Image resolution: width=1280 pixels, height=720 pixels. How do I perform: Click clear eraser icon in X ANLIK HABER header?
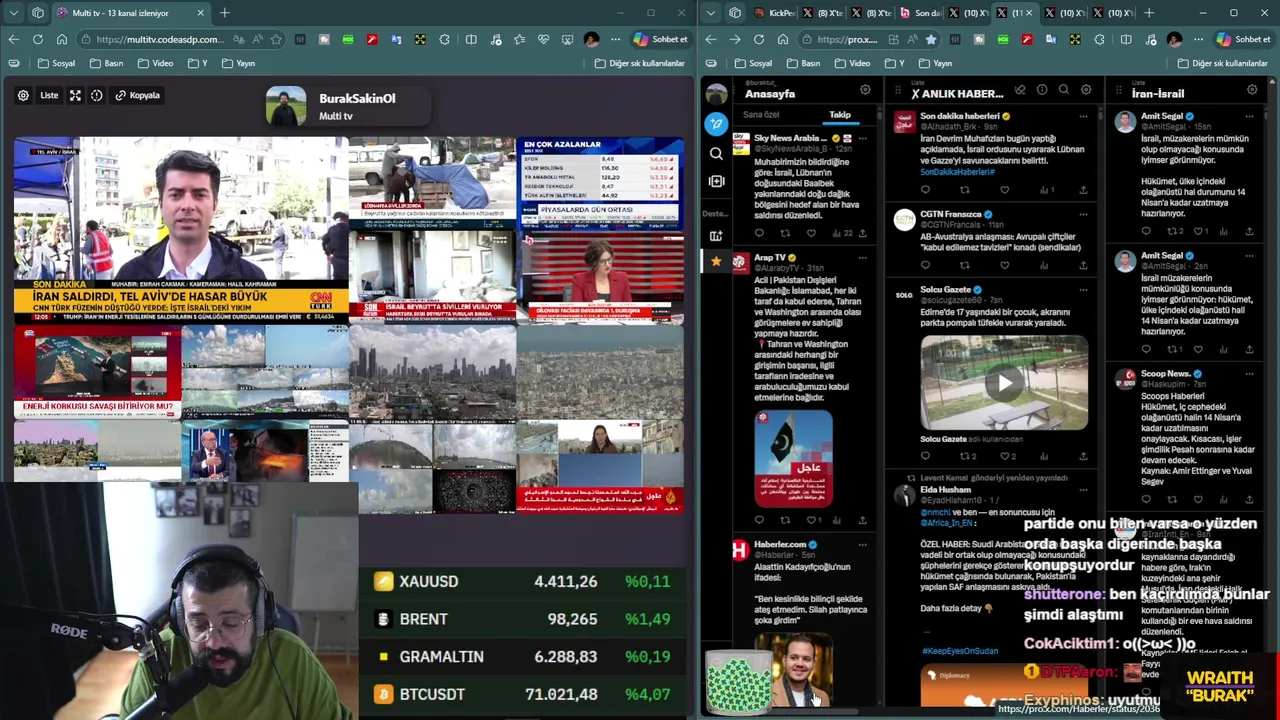coord(1020,90)
